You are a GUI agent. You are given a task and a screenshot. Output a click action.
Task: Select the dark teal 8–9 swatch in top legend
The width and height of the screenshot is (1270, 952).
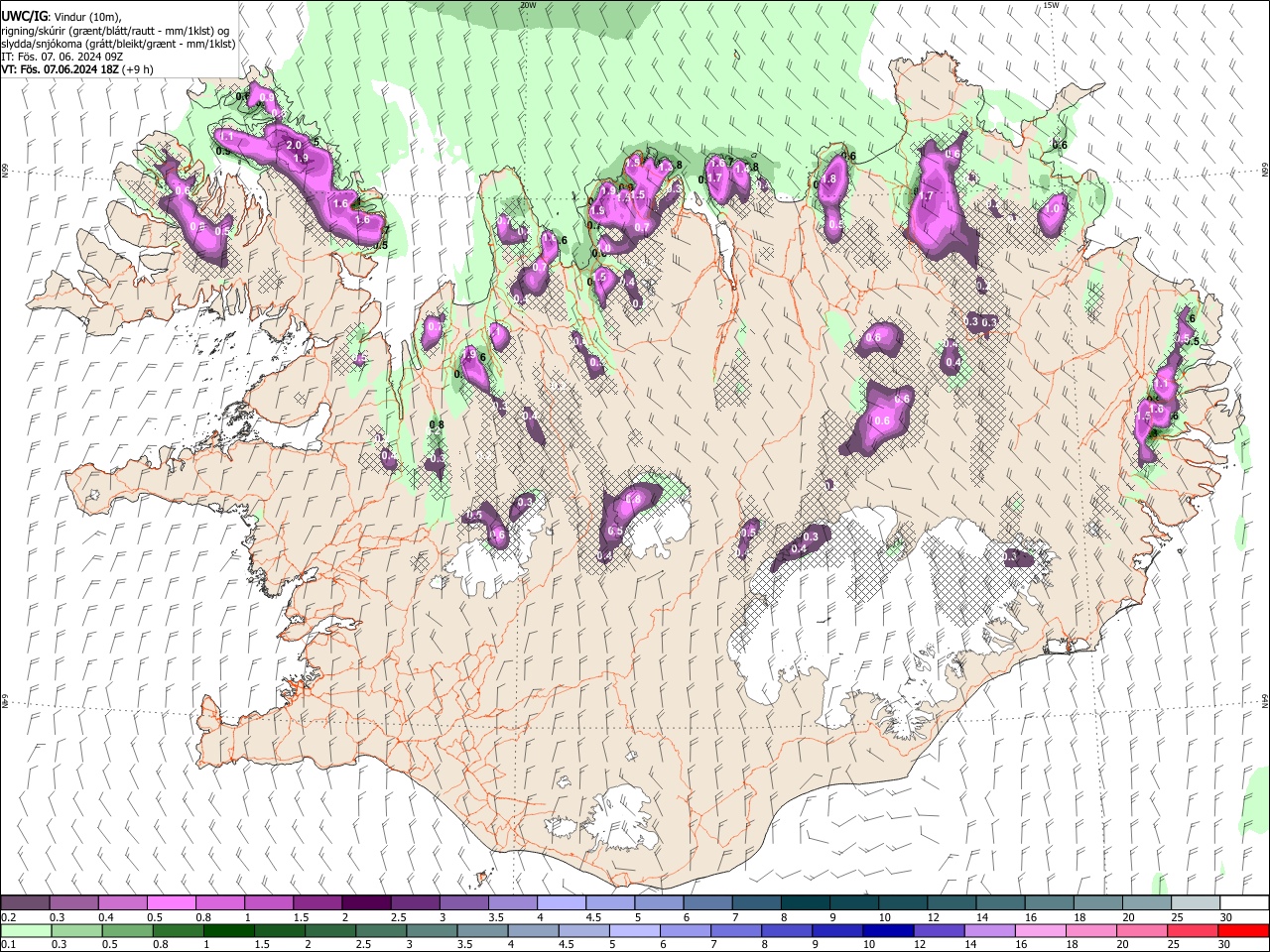[x=805, y=903]
